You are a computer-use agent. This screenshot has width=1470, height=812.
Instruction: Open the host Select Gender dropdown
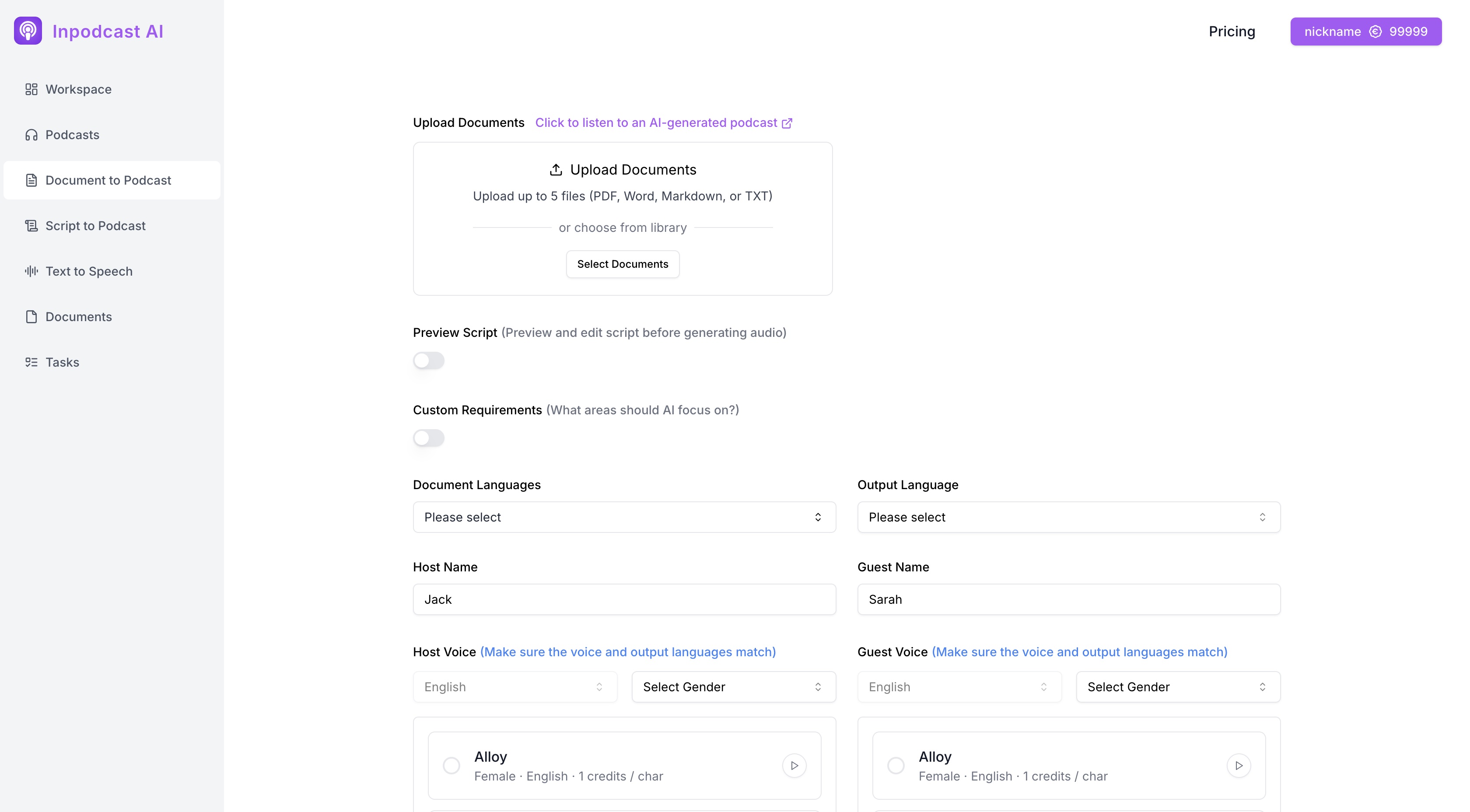click(x=733, y=686)
